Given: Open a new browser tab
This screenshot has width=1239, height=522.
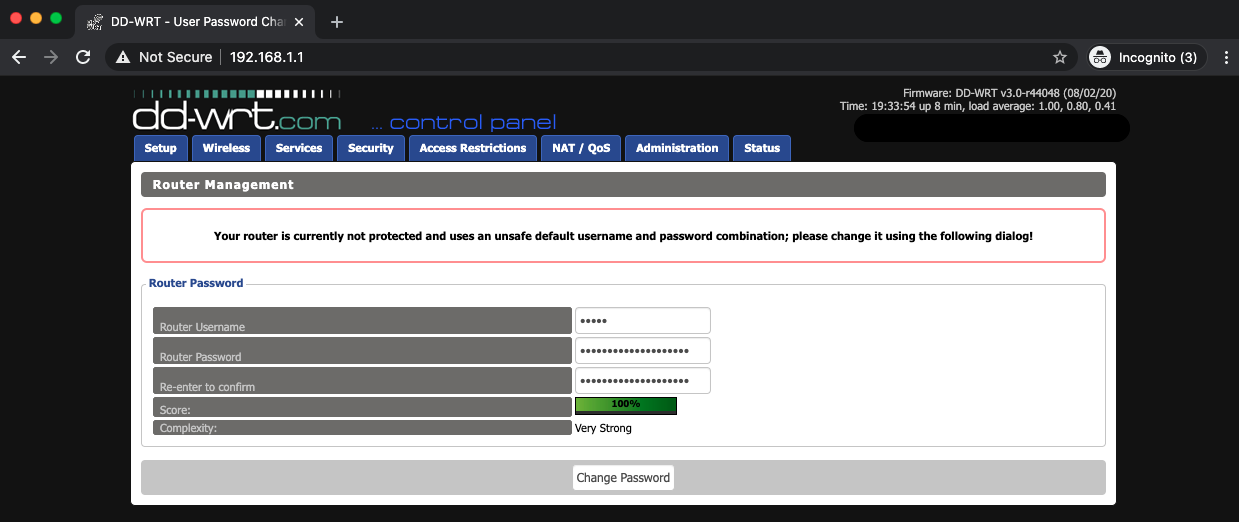Looking at the screenshot, I should 337,22.
